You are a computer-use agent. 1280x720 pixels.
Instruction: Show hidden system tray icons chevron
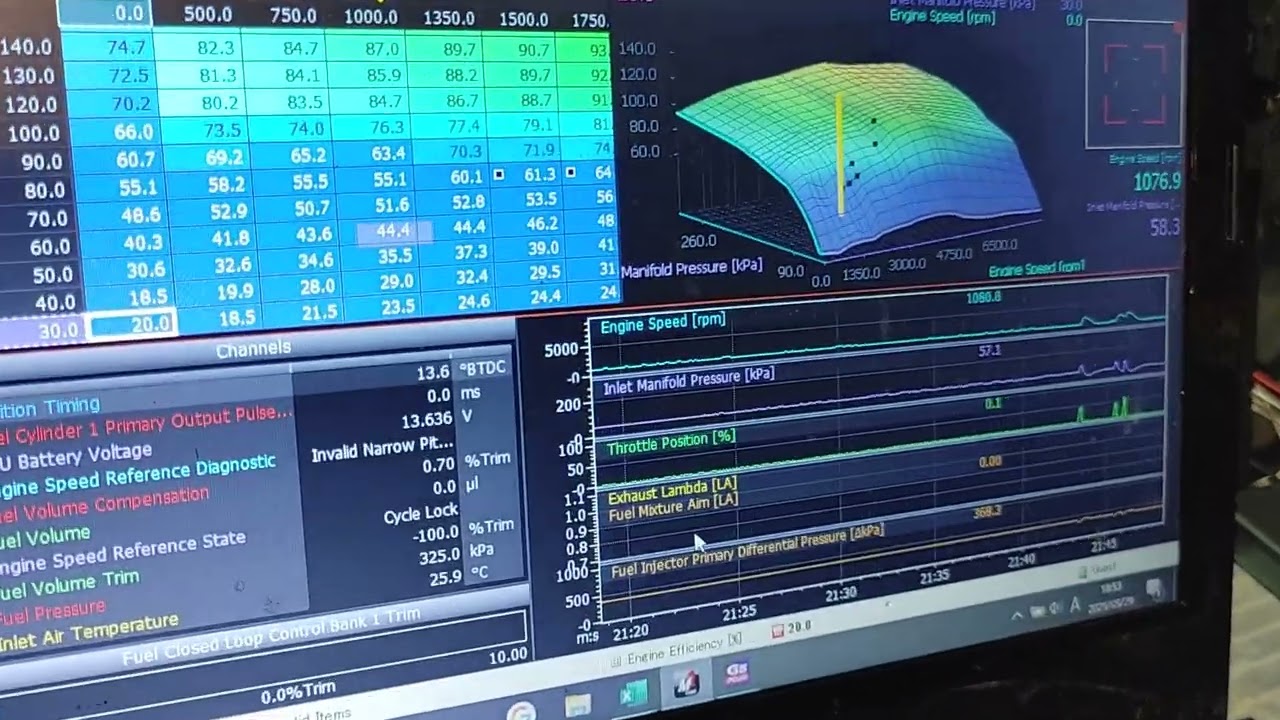[x=1017, y=617]
